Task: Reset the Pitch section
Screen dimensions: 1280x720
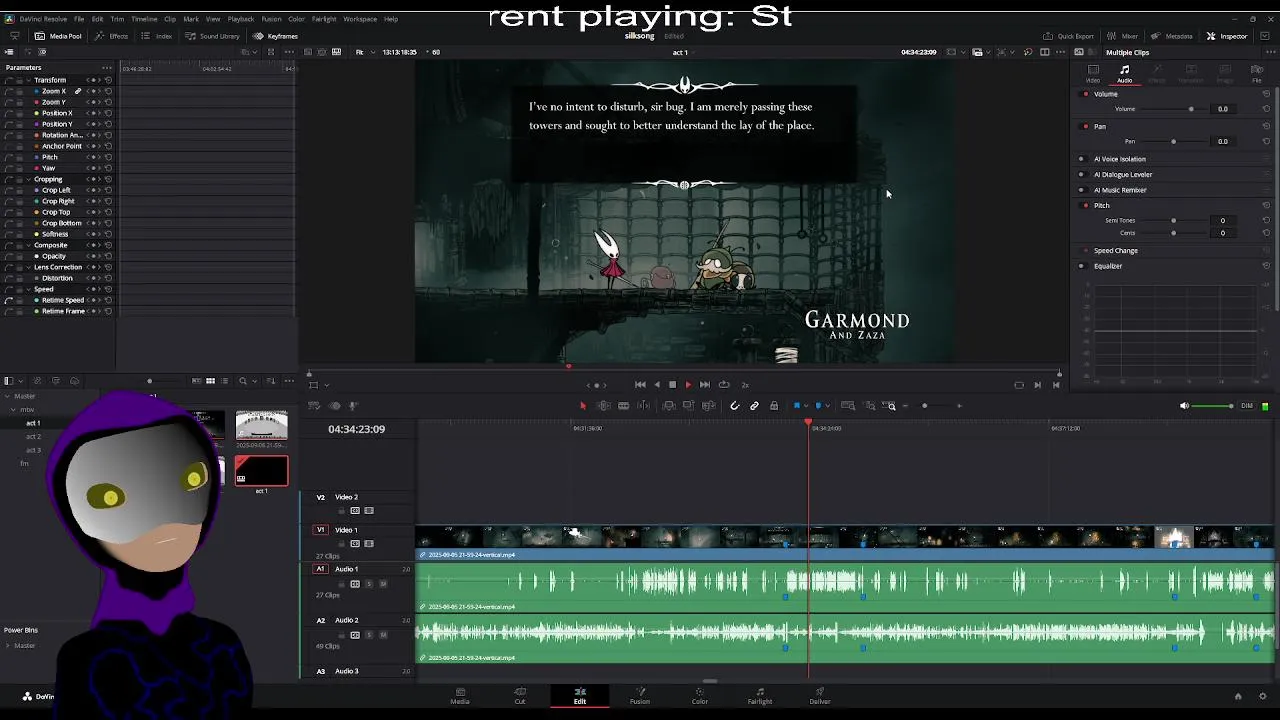Action: [1266, 205]
